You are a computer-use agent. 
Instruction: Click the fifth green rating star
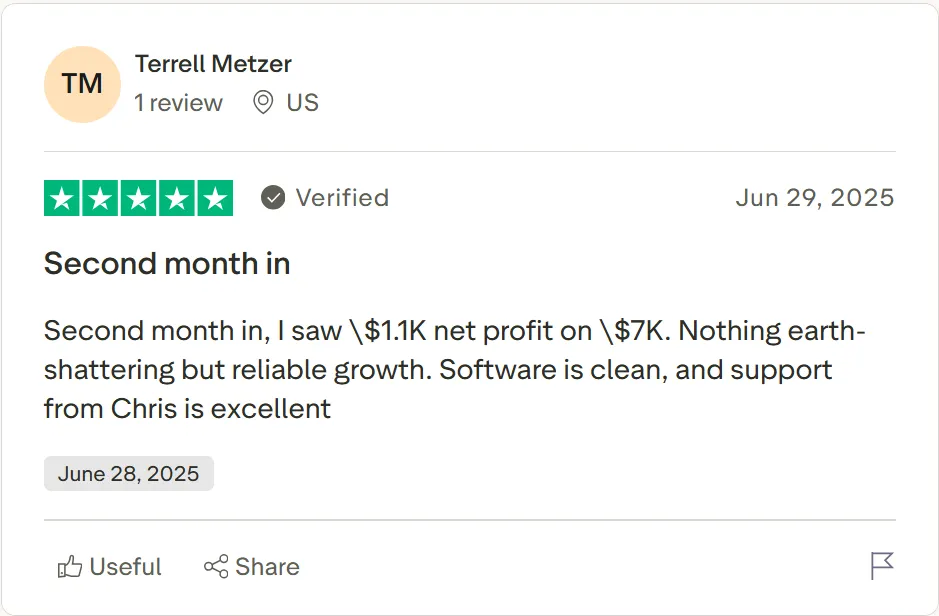214,198
